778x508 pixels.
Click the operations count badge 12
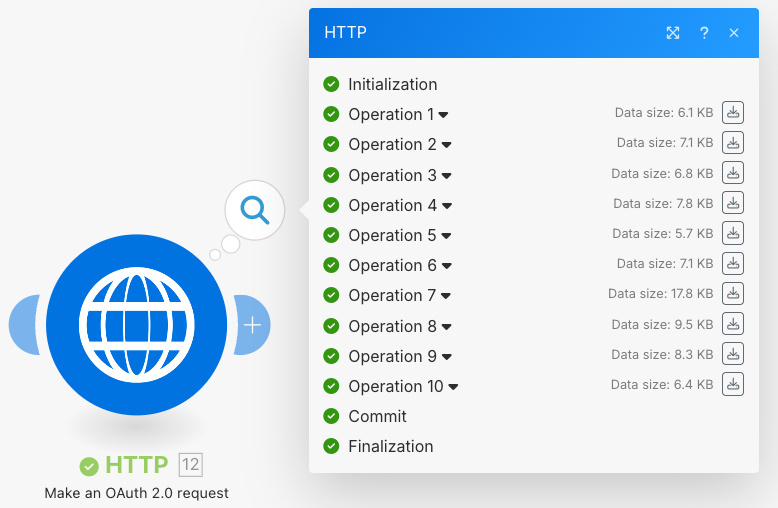[x=190, y=464]
